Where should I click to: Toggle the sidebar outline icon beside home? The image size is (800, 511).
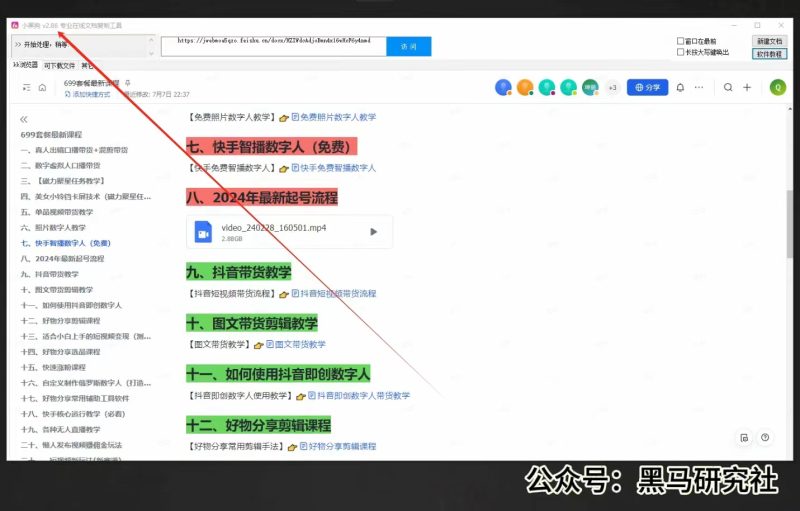coord(27,88)
